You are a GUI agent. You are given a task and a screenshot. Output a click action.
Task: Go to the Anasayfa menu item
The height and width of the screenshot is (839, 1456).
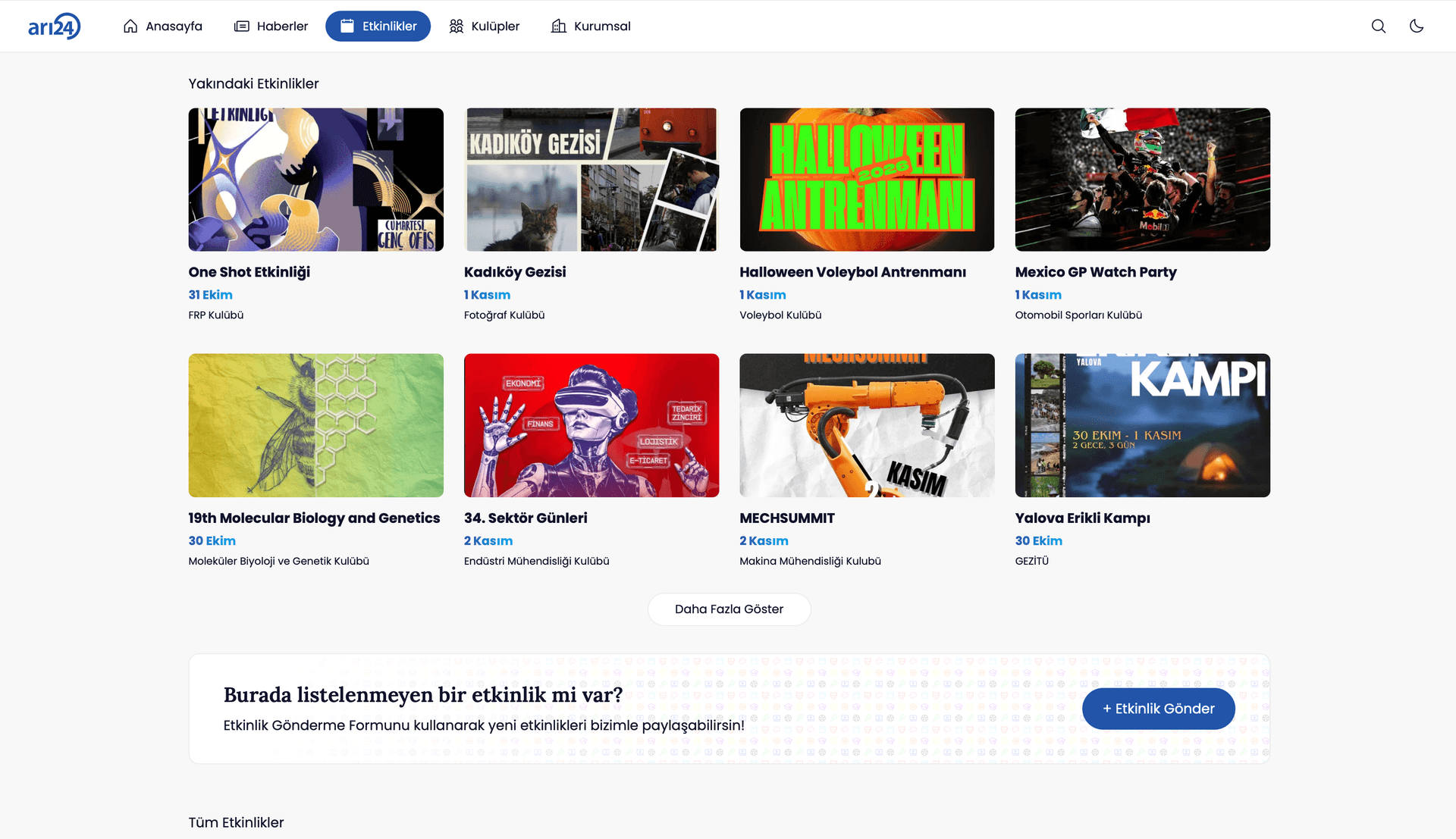tap(163, 26)
